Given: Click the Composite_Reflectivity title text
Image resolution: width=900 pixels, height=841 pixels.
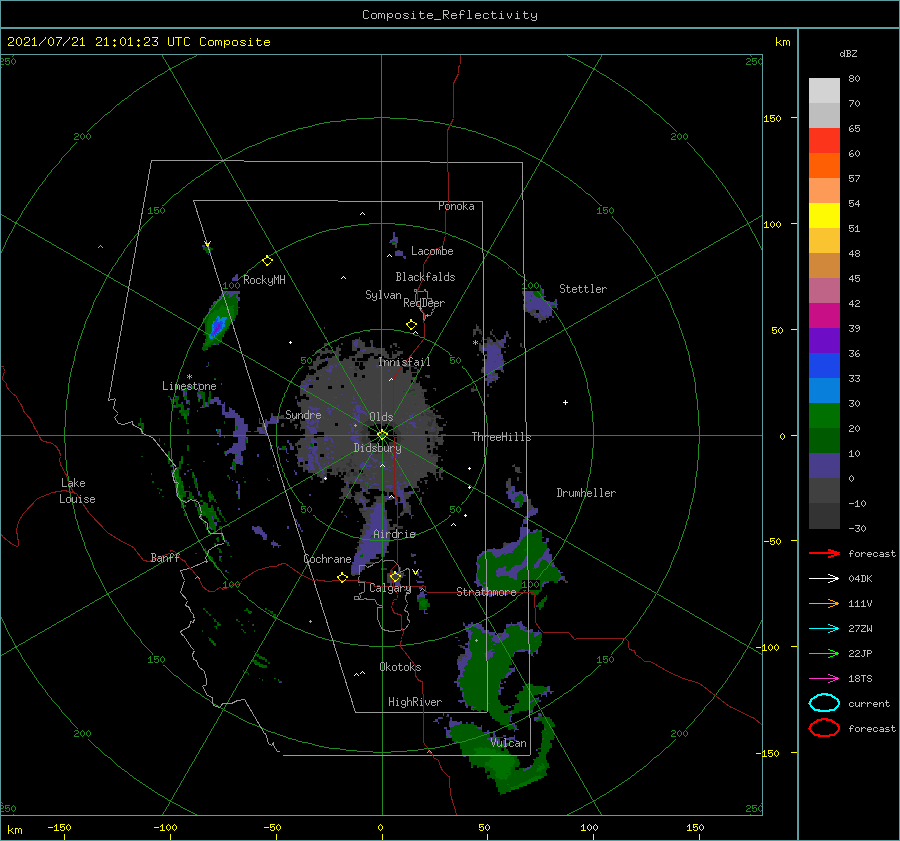Looking at the screenshot, I should pyautogui.click(x=450, y=15).
